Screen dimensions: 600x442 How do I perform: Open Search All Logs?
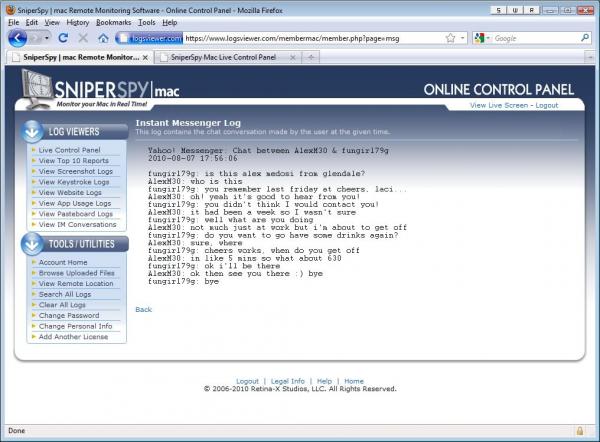pyautogui.click(x=65, y=294)
